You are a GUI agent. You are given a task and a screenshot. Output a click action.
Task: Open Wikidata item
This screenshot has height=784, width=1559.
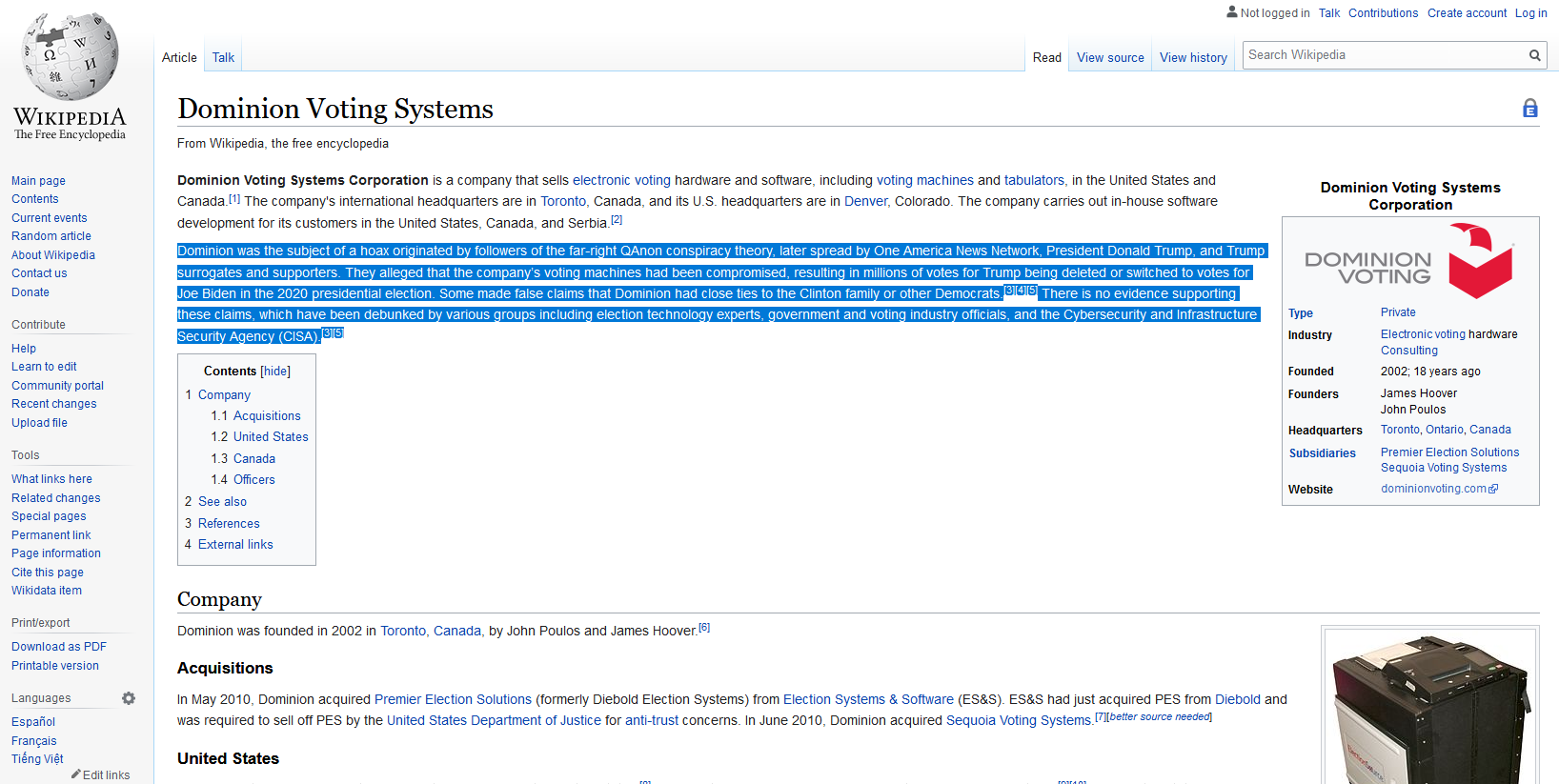tap(47, 591)
